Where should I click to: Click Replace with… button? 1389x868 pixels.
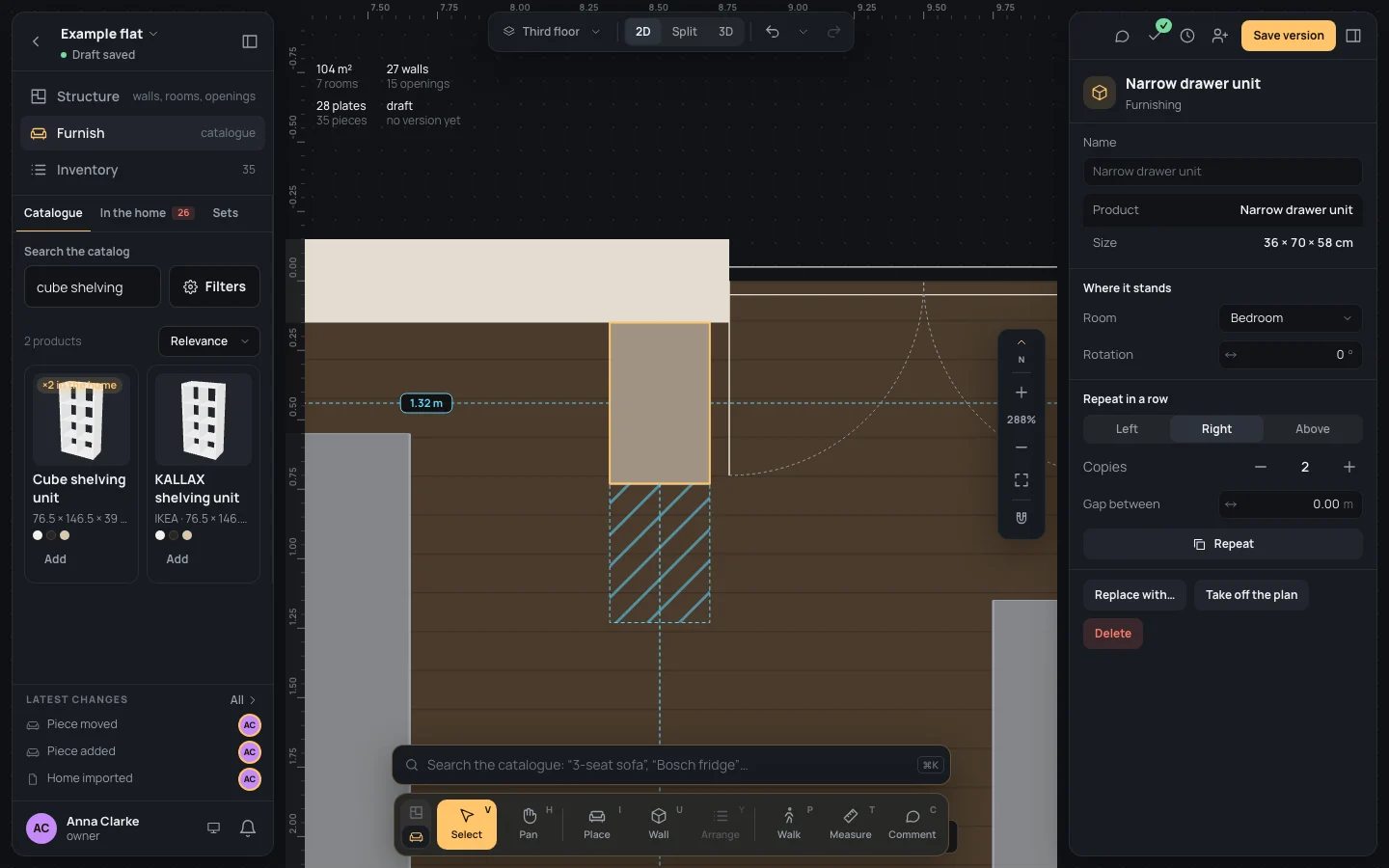[x=1134, y=595]
